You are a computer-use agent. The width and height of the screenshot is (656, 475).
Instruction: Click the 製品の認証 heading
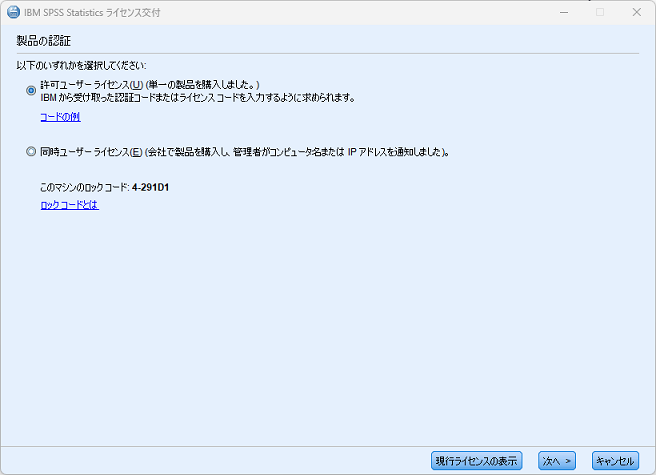click(44, 41)
